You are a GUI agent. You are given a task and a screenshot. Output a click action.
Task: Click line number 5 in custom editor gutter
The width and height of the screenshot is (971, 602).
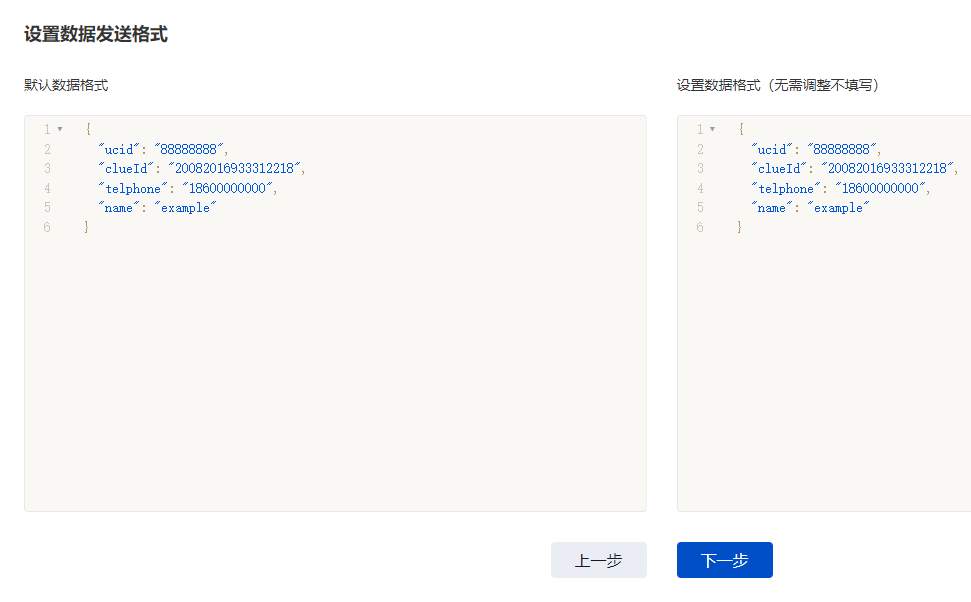[700, 207]
